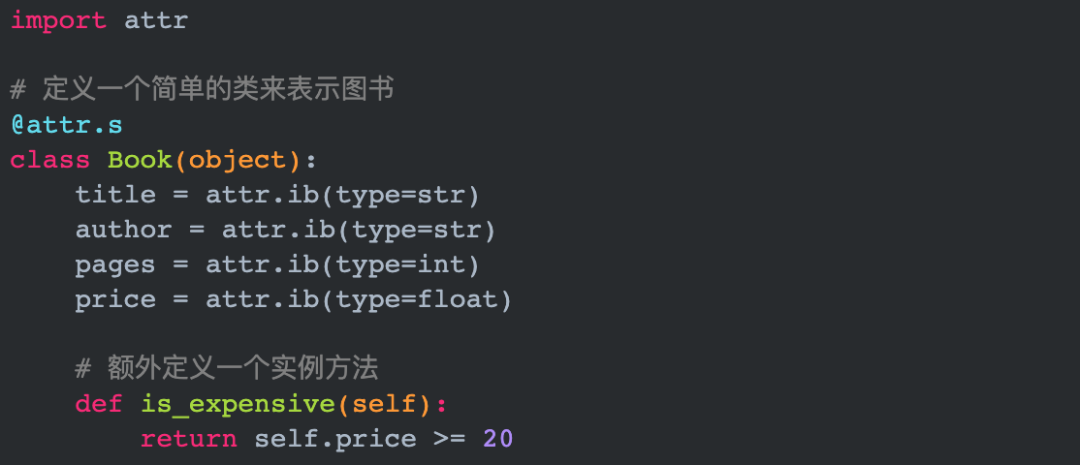Click the @attr.s decorator
Viewport: 1080px width, 465px height.
coord(67,125)
